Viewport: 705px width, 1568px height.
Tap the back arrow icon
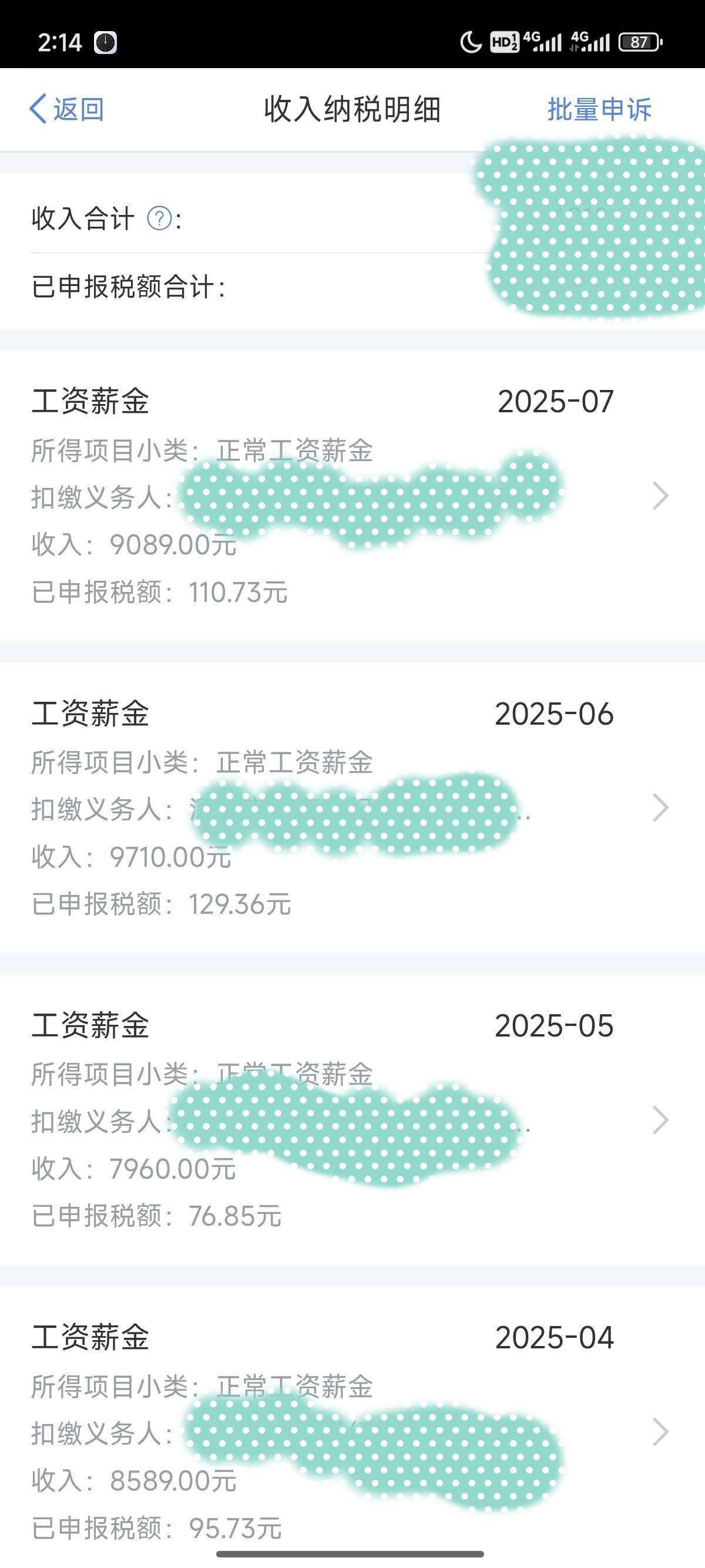pos(38,110)
